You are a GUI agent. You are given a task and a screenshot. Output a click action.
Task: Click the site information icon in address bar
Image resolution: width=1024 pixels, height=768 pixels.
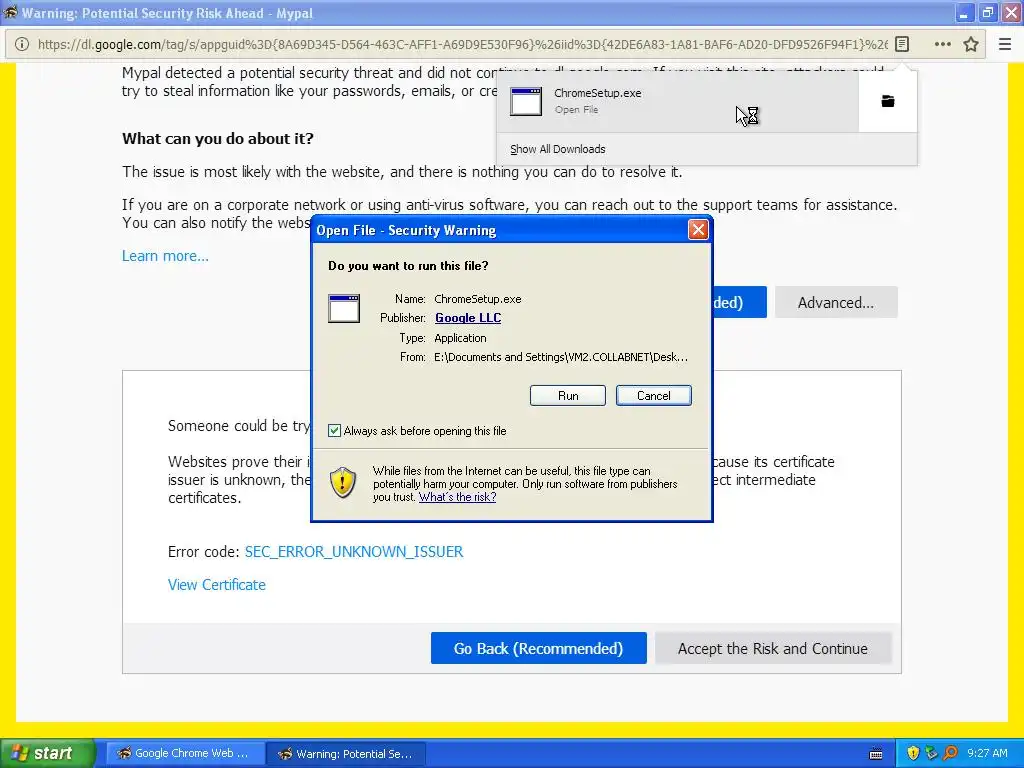pos(22,44)
